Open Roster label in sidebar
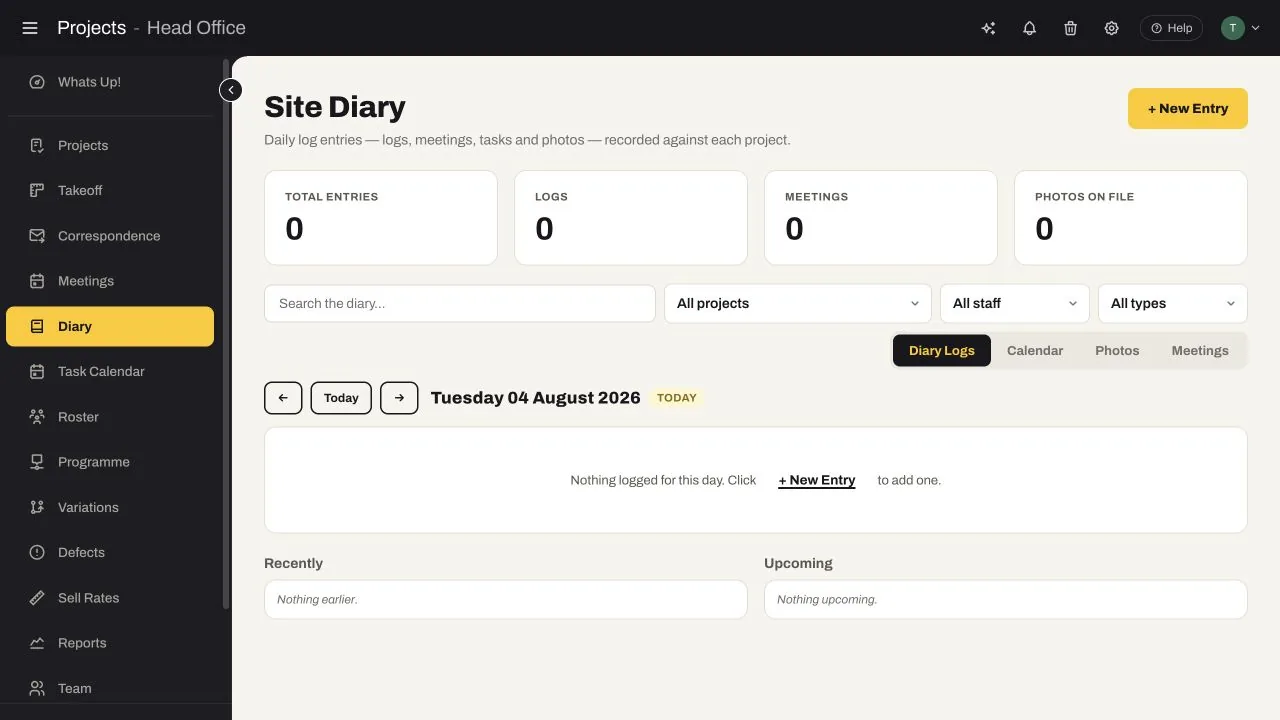This screenshot has height=720, width=1280. (x=78, y=417)
